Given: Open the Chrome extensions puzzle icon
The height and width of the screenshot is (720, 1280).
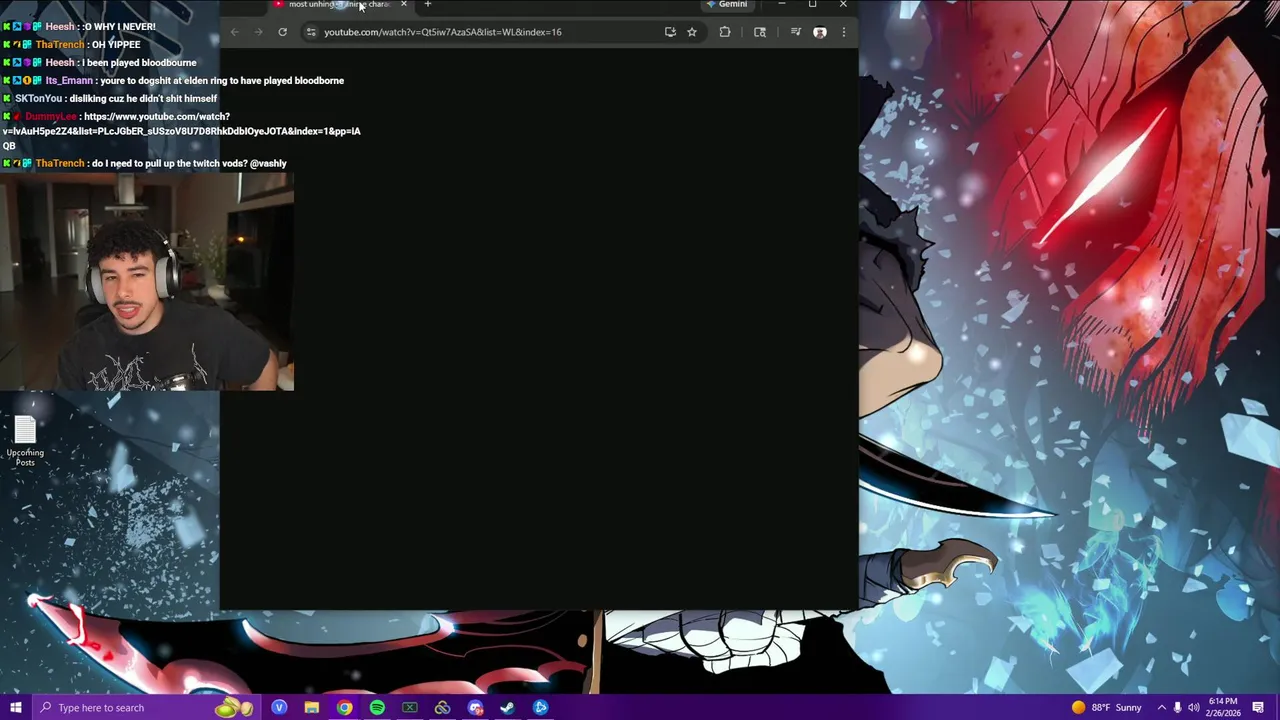Looking at the screenshot, I should 725,32.
